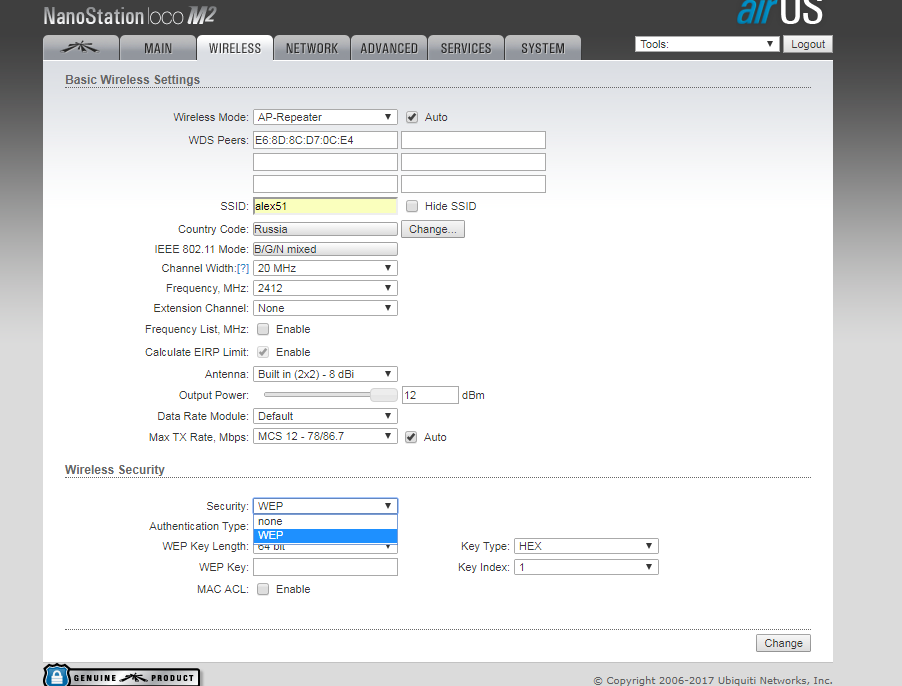The image size is (902, 686).
Task: Click the Country Code Change button
Action: tap(433, 229)
